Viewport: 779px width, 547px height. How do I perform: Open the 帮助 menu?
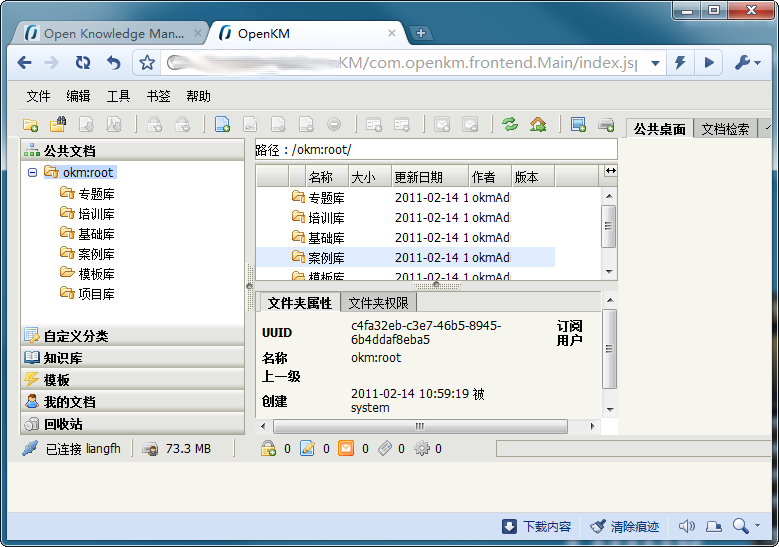pyautogui.click(x=198, y=96)
